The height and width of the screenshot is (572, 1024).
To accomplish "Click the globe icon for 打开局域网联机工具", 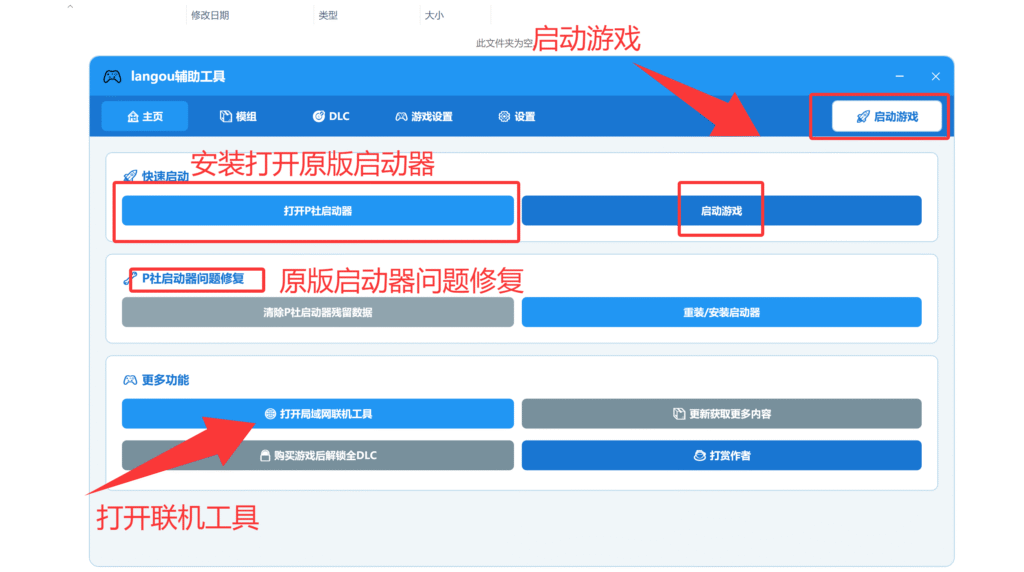I will (x=270, y=414).
